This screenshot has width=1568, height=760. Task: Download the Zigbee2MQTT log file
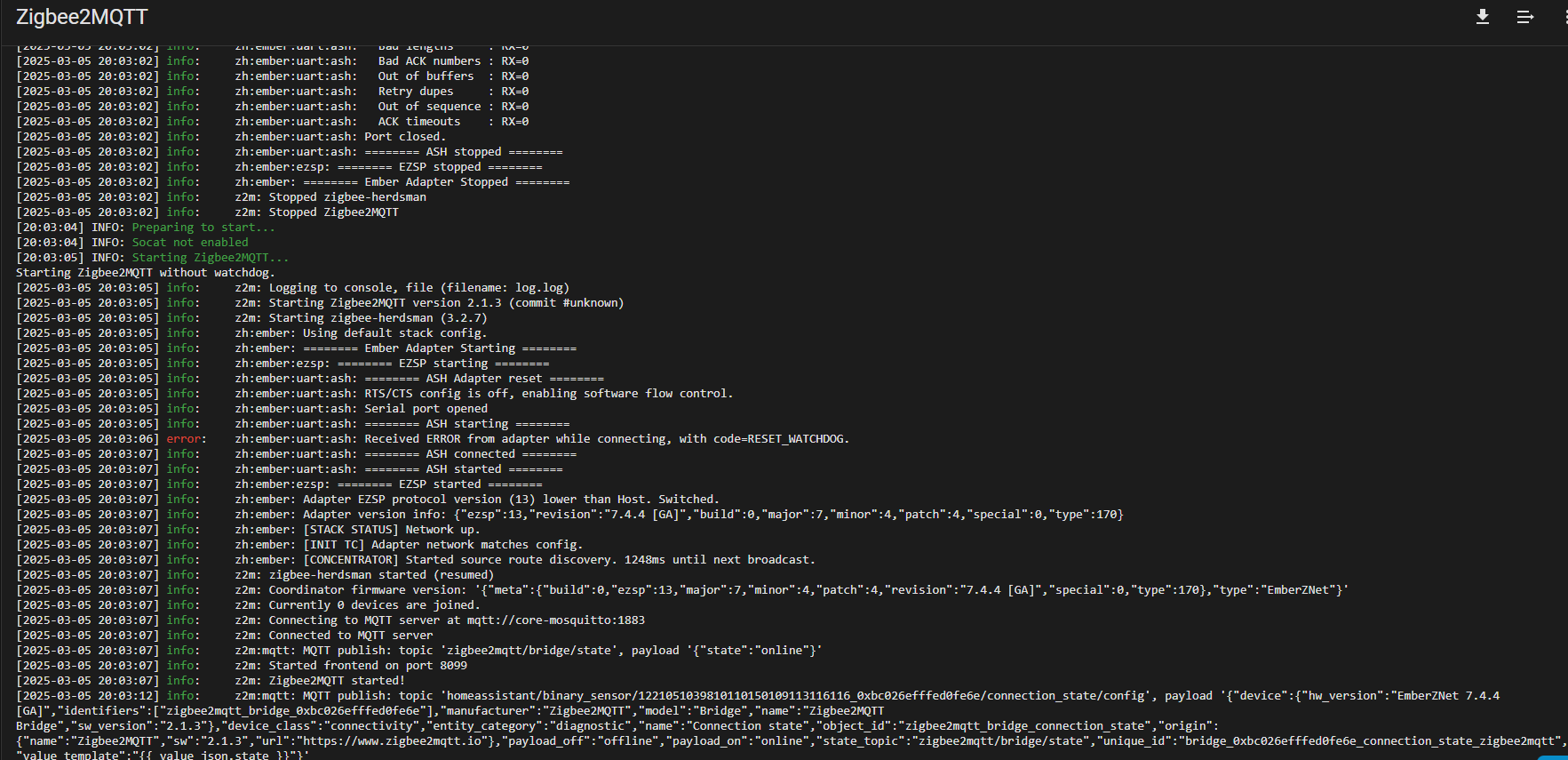coord(1483,17)
